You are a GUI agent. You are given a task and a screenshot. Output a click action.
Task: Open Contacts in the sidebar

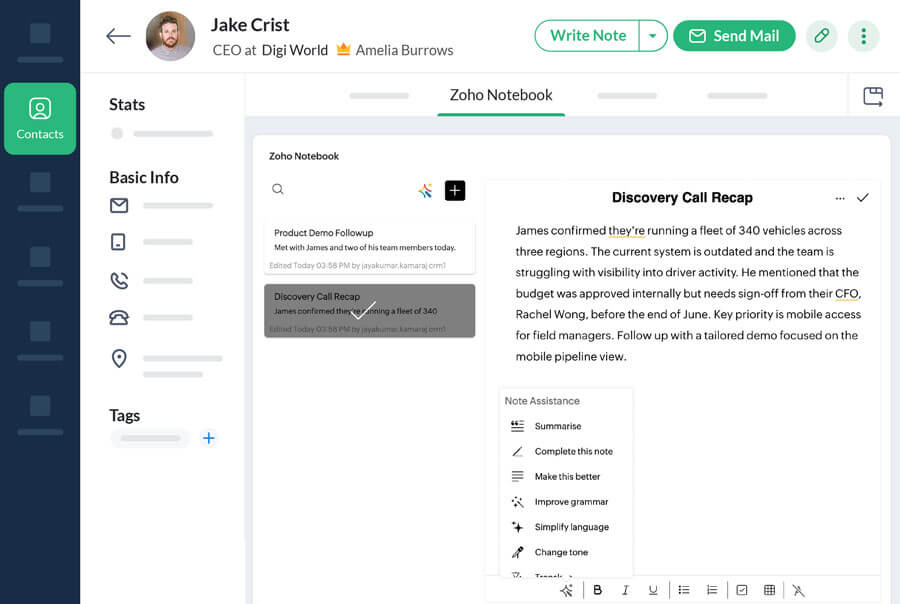pos(40,119)
